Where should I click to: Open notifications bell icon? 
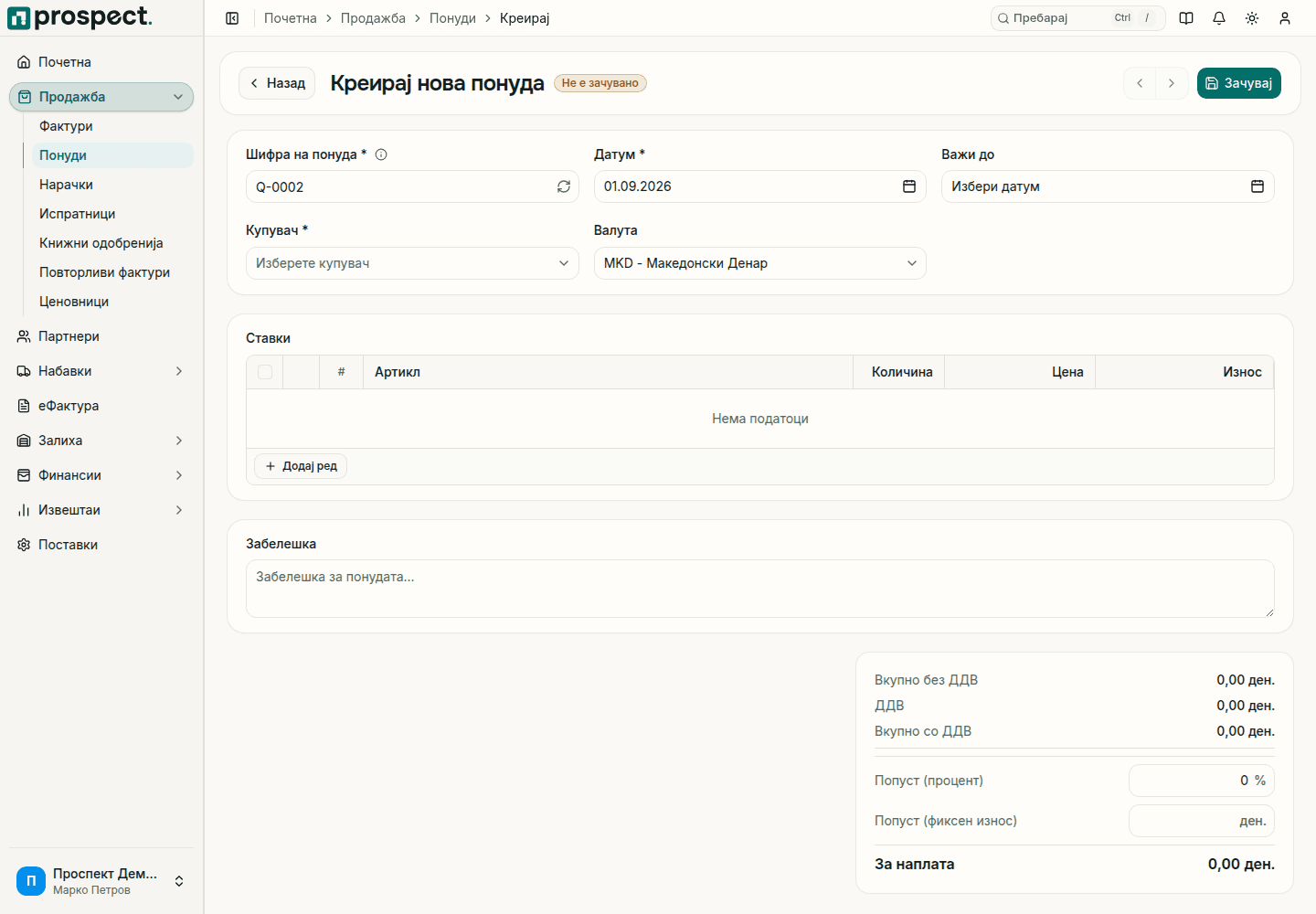tap(1219, 18)
